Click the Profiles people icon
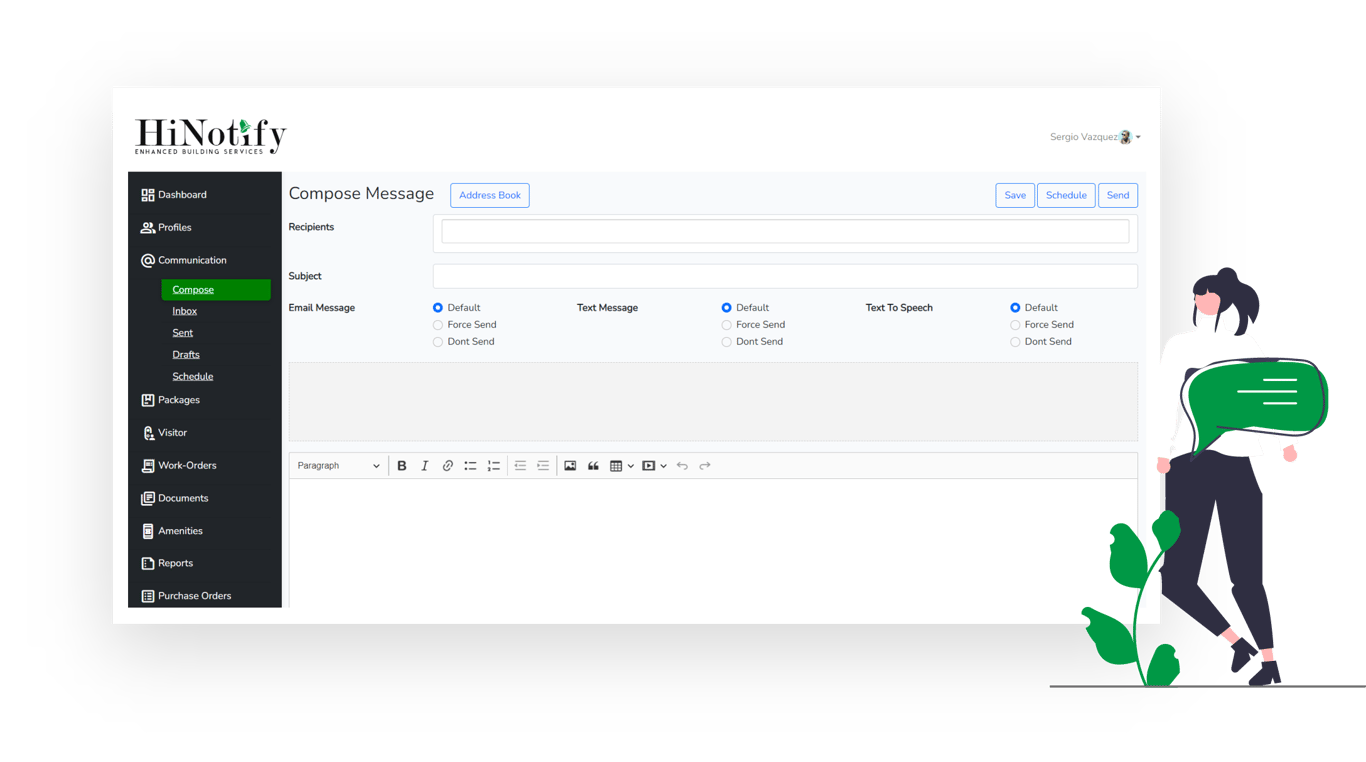 pos(148,228)
